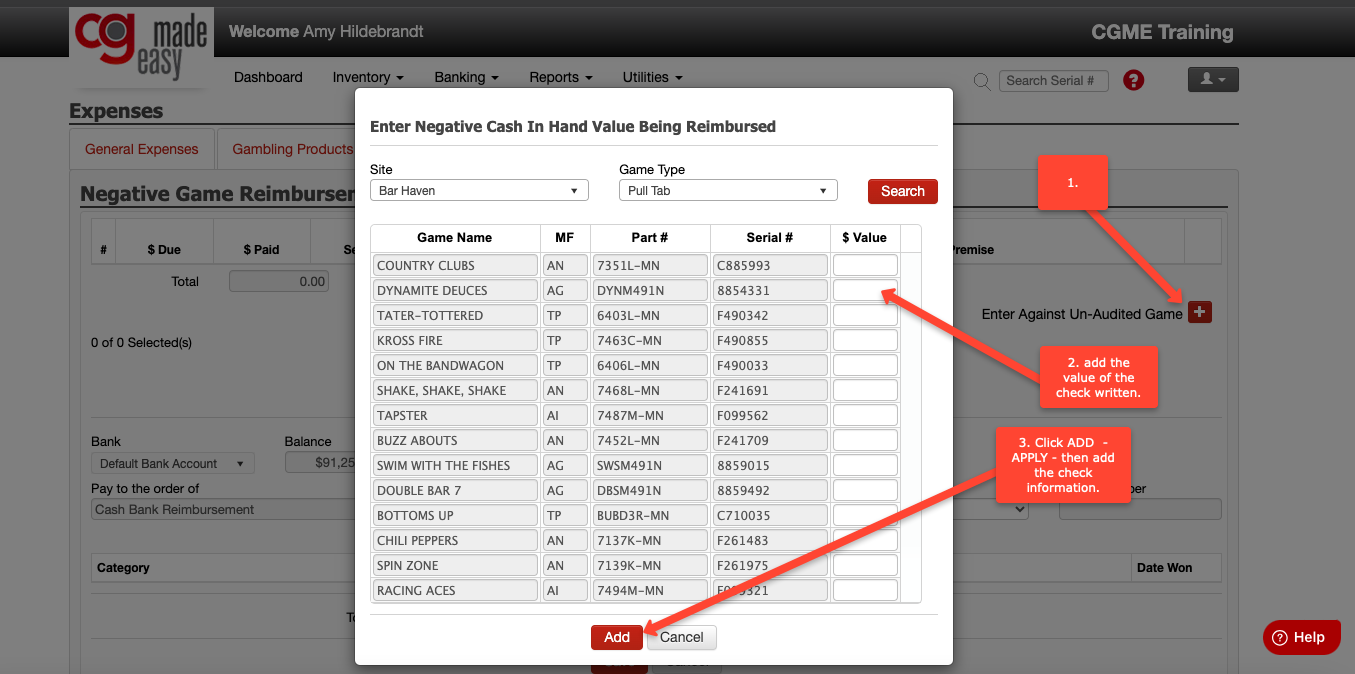Expand the Reports menu
Image resolution: width=1355 pixels, height=674 pixels.
point(561,77)
